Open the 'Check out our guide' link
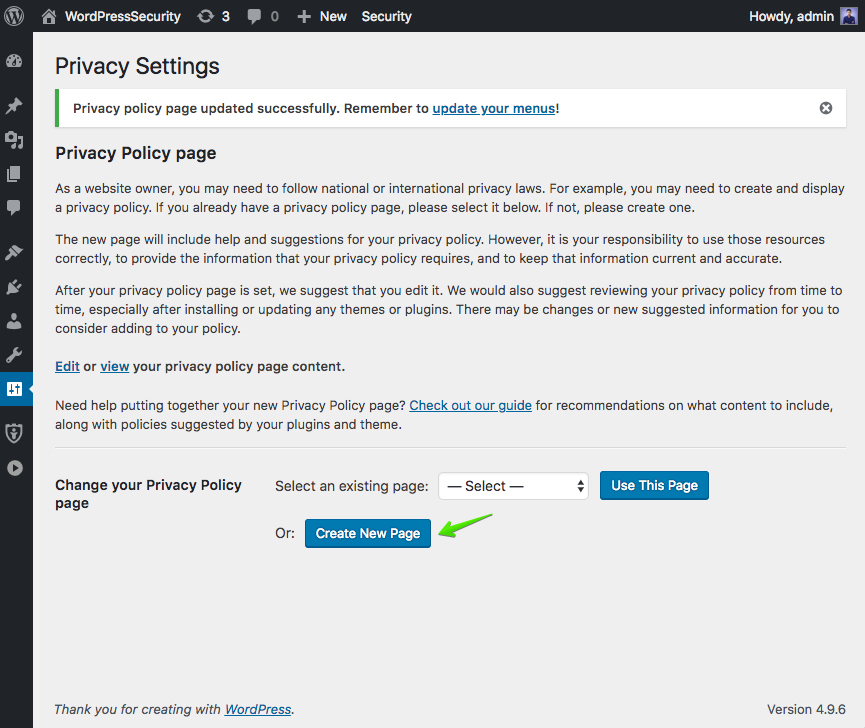Image resolution: width=865 pixels, height=728 pixels. [x=471, y=405]
